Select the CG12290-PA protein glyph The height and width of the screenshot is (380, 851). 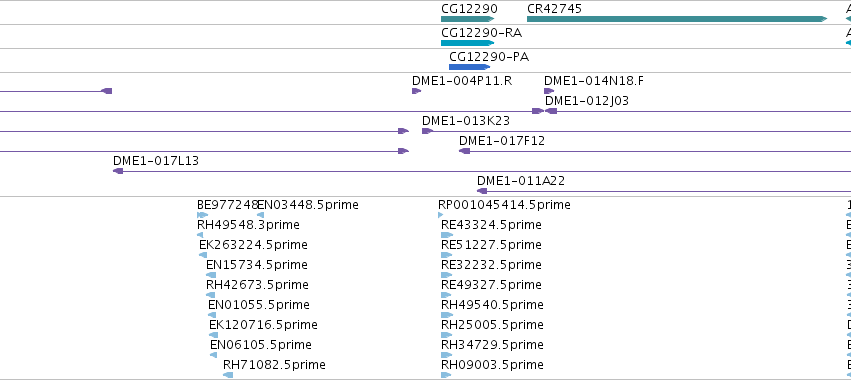pos(469,67)
